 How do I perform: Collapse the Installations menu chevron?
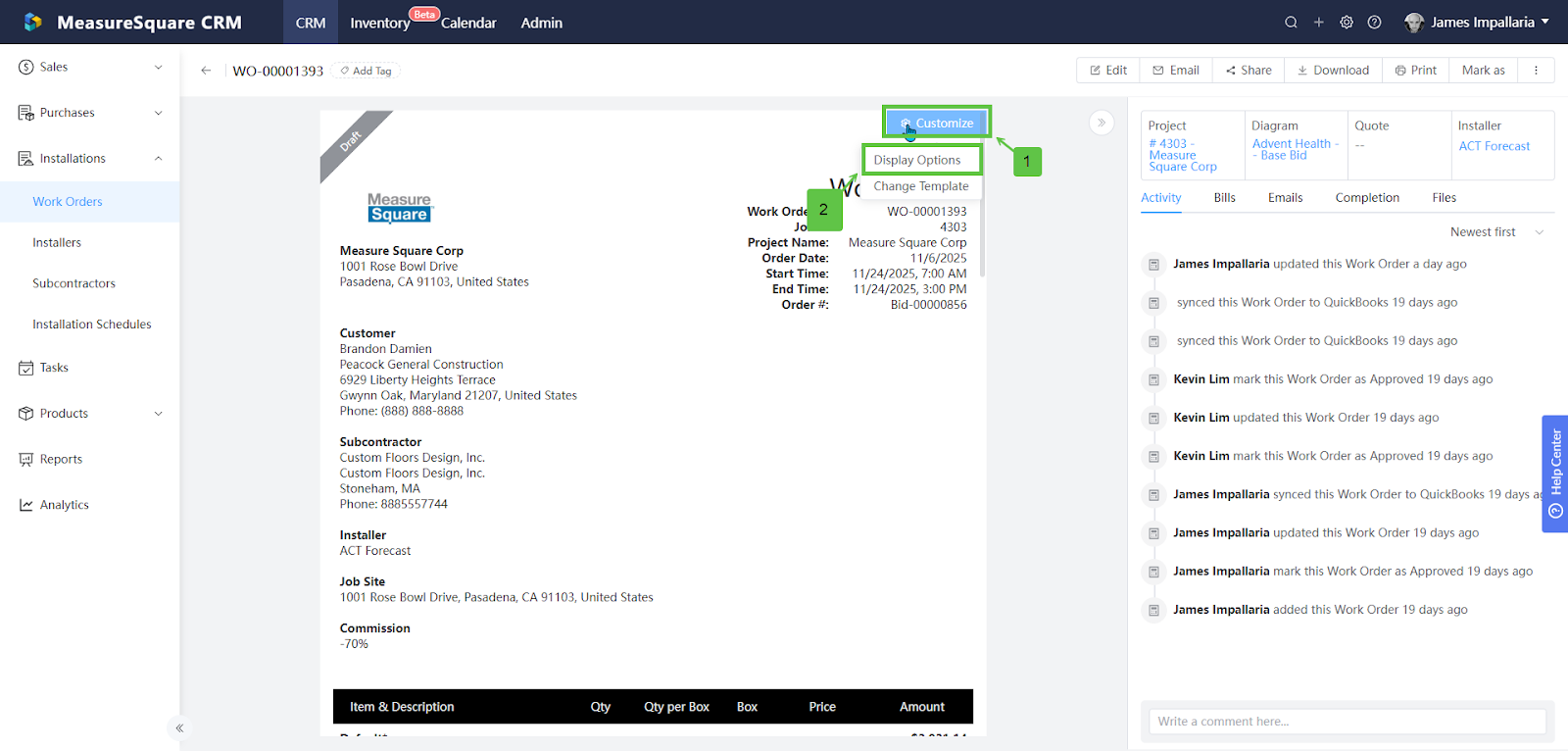coord(159,159)
